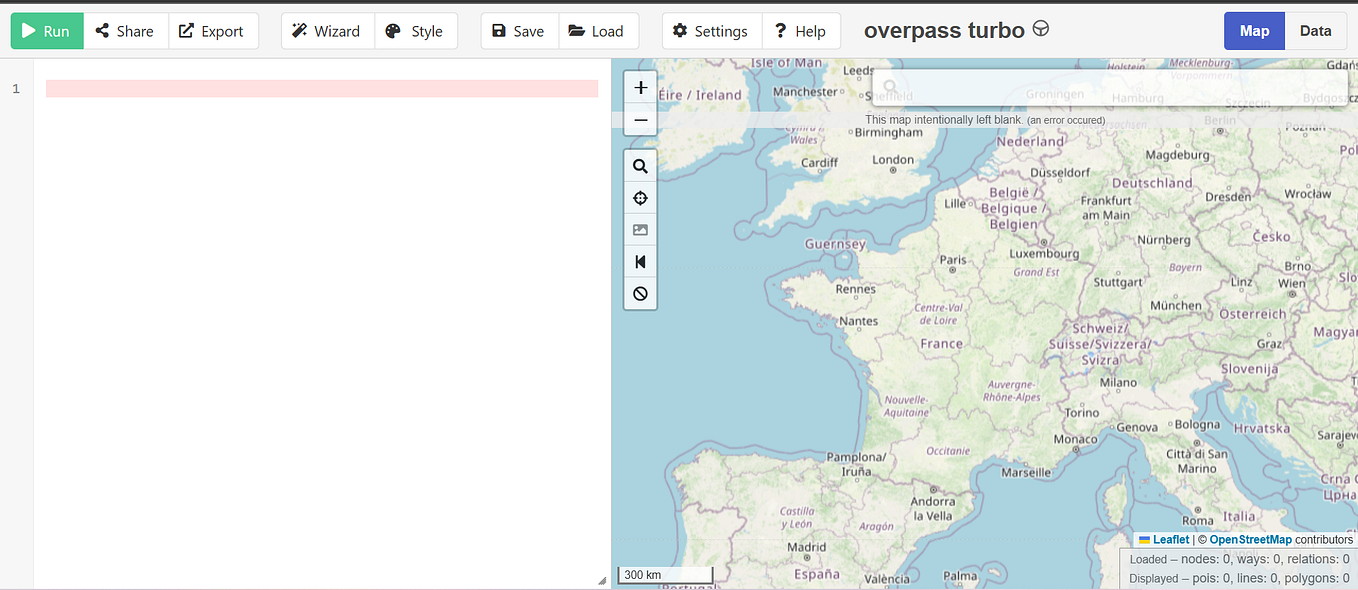The width and height of the screenshot is (1358, 590).
Task: Click the Leaflet attribution link
Action: [1171, 539]
